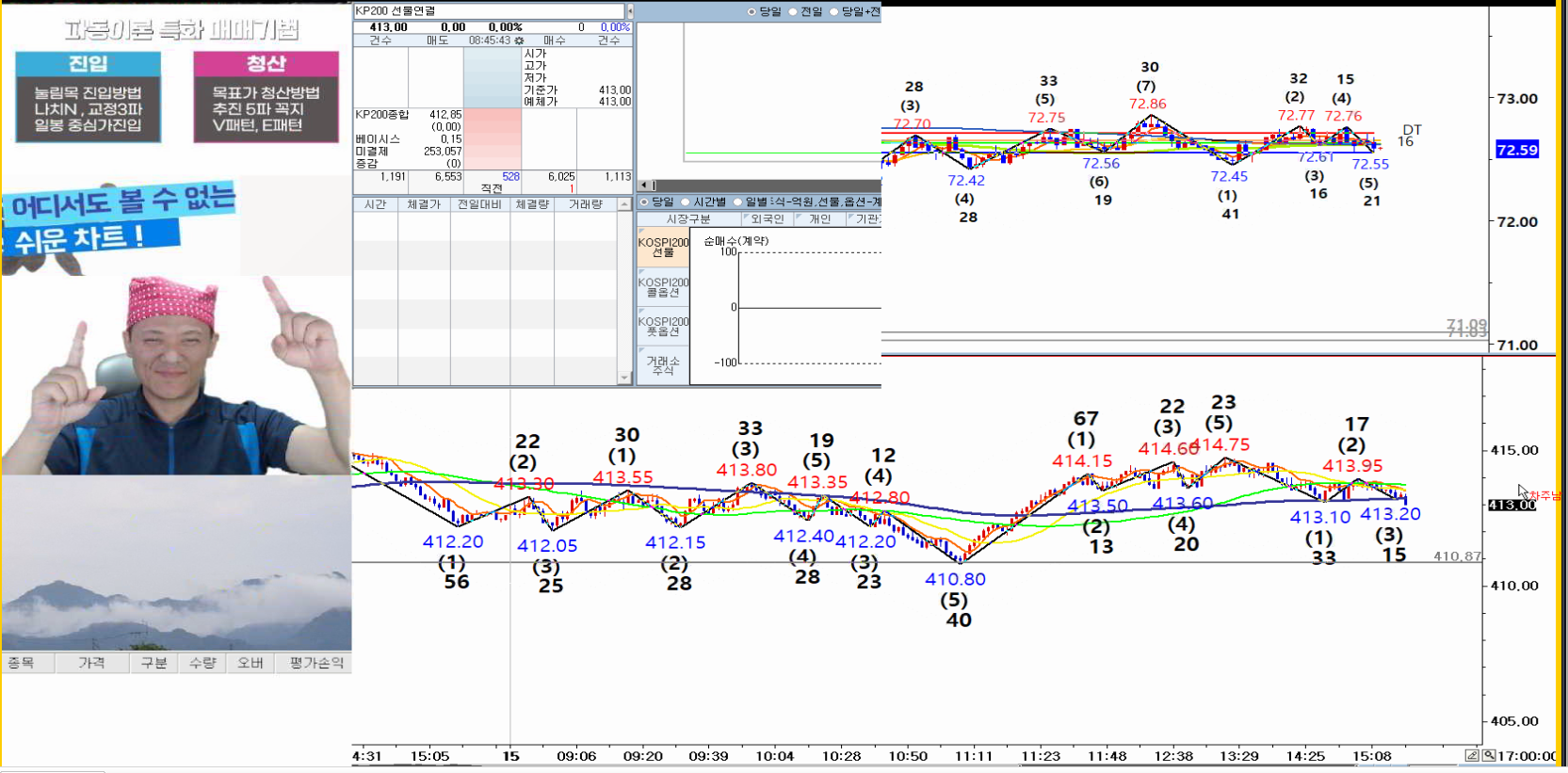Click the pencil drawing tool icon on chart
The image size is (1568, 773).
(x=1472, y=755)
